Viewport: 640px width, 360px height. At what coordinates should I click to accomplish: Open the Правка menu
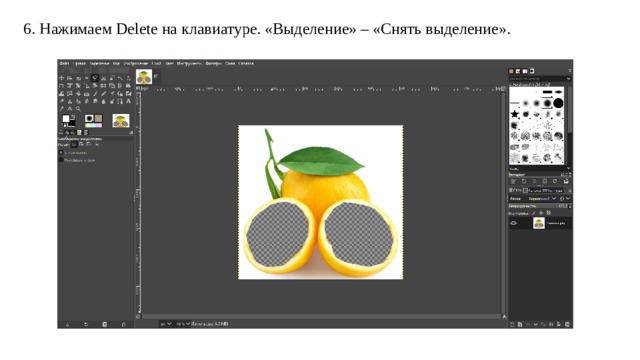click(x=80, y=63)
